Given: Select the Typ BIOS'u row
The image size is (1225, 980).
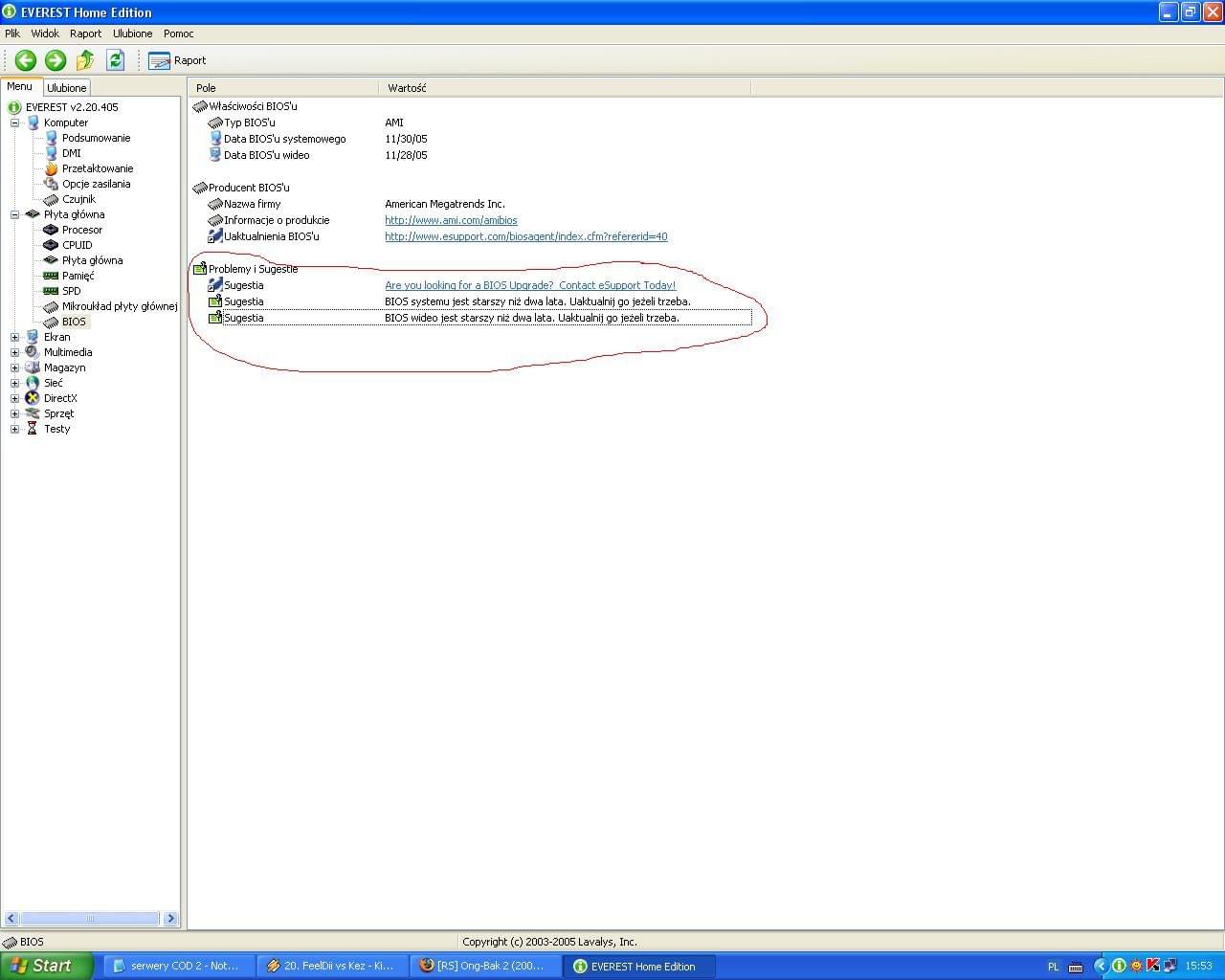Looking at the screenshot, I should pyautogui.click(x=469, y=122).
